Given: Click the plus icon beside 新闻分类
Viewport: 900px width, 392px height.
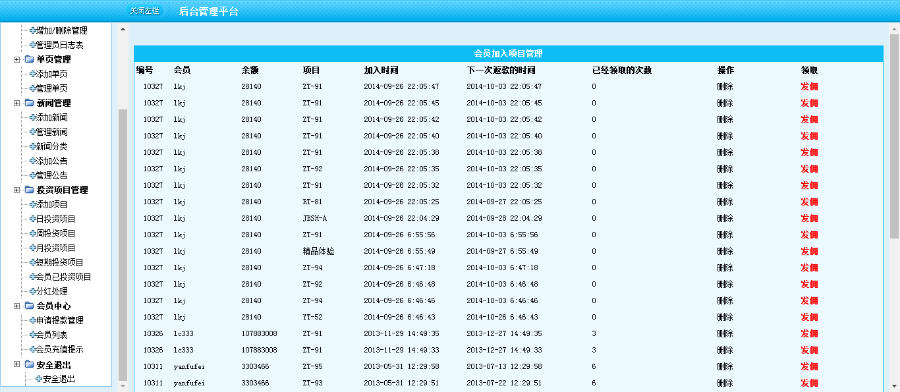Looking at the screenshot, I should 33,146.
